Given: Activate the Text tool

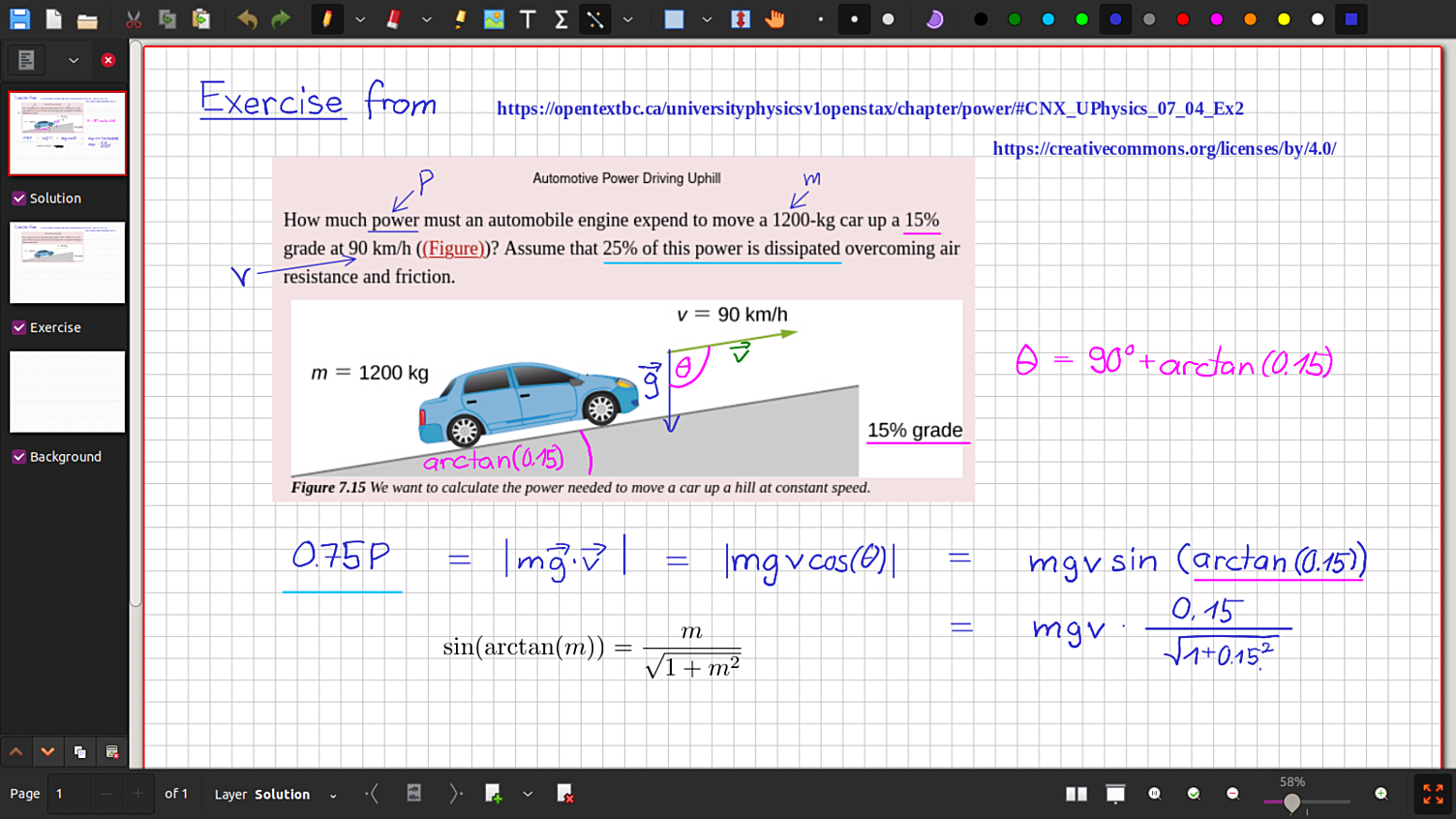Looking at the screenshot, I should pos(528,19).
